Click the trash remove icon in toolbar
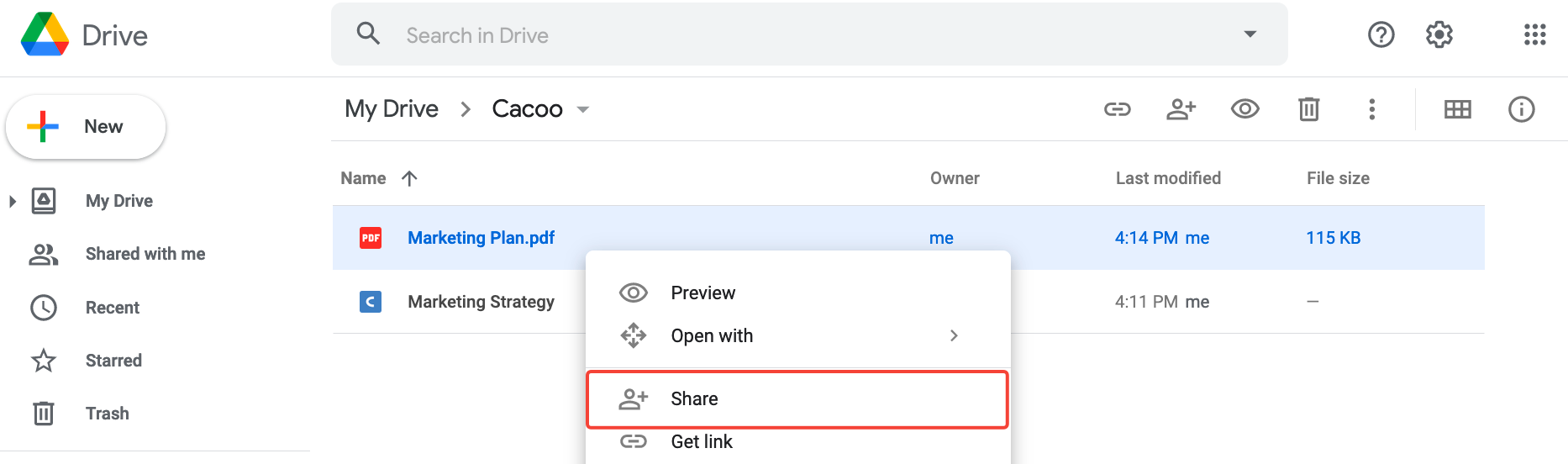The height and width of the screenshot is (464, 1568). [x=1308, y=109]
